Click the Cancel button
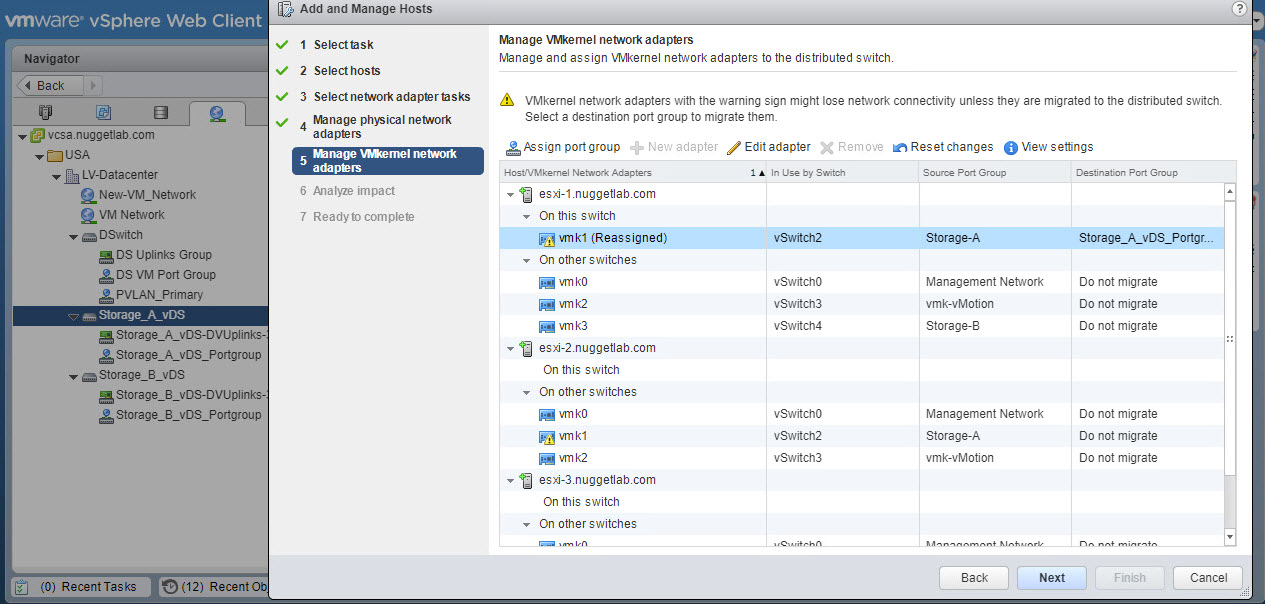The width and height of the screenshot is (1265, 604). (1208, 577)
